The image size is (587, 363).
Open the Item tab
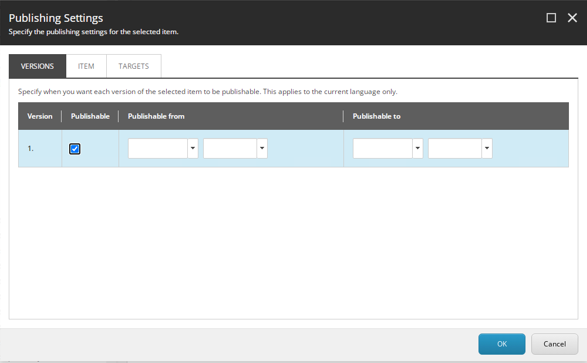86,66
